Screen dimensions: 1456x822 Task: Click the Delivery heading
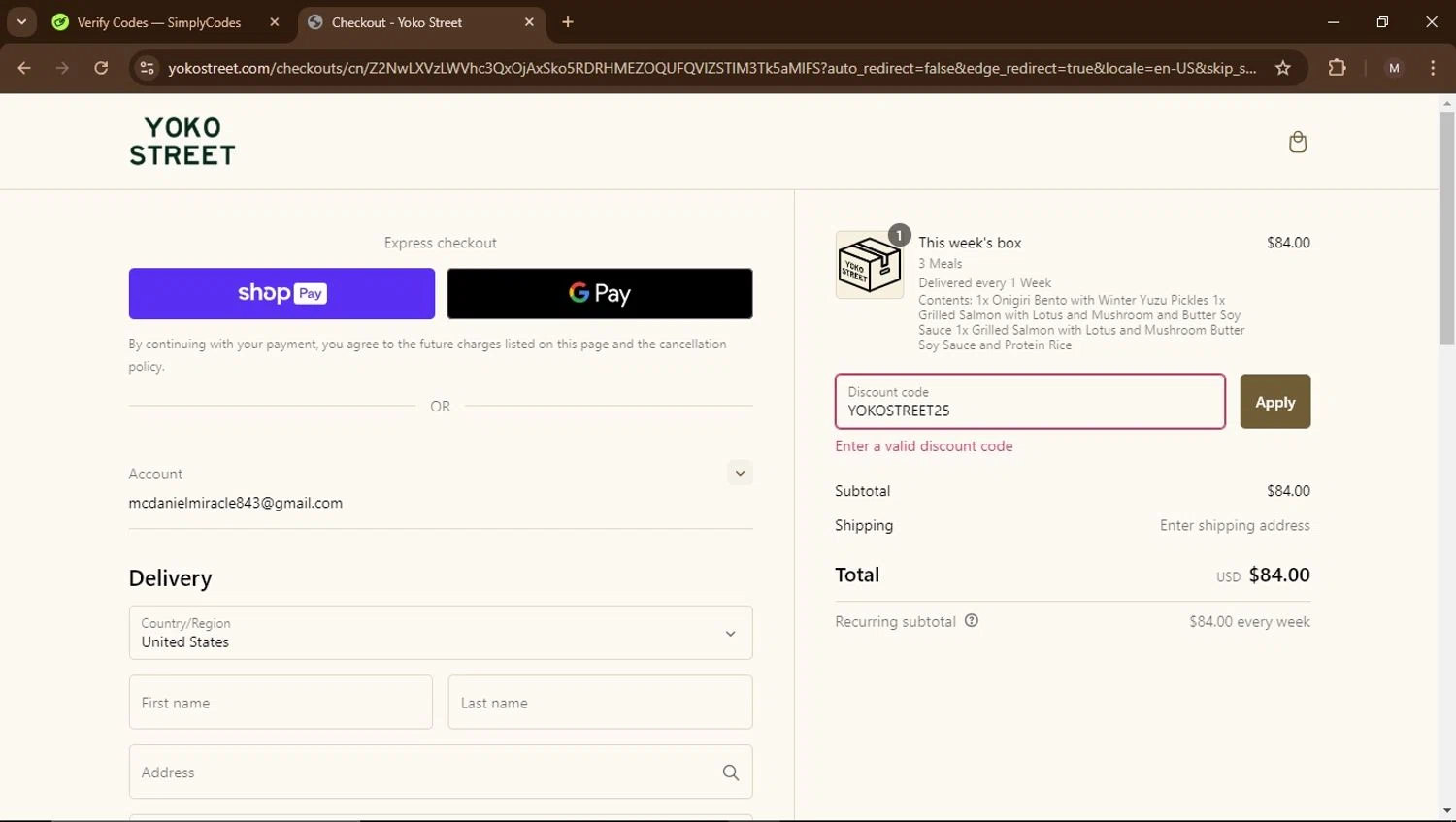[x=171, y=578]
